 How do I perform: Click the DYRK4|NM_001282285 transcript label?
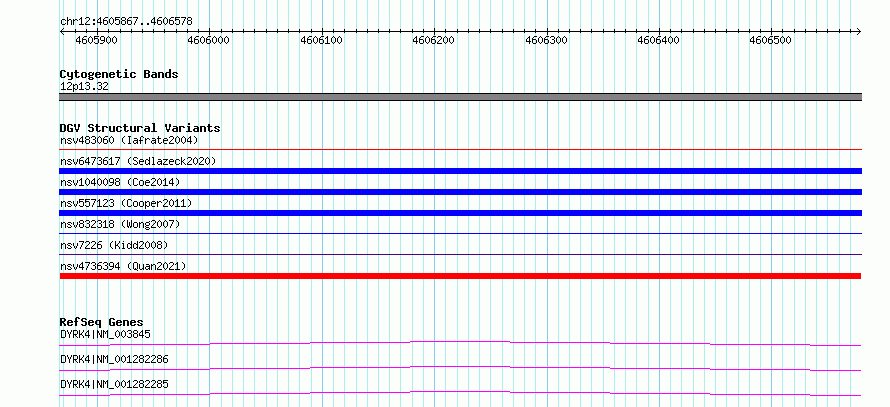(x=114, y=384)
